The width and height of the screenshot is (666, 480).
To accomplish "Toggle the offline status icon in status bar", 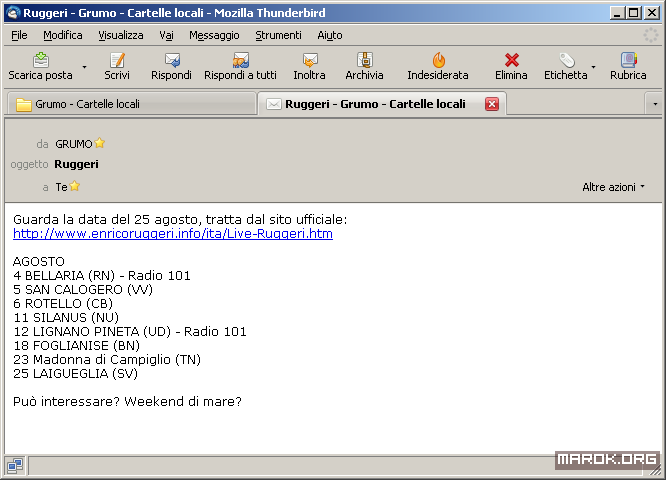I will (16, 465).
